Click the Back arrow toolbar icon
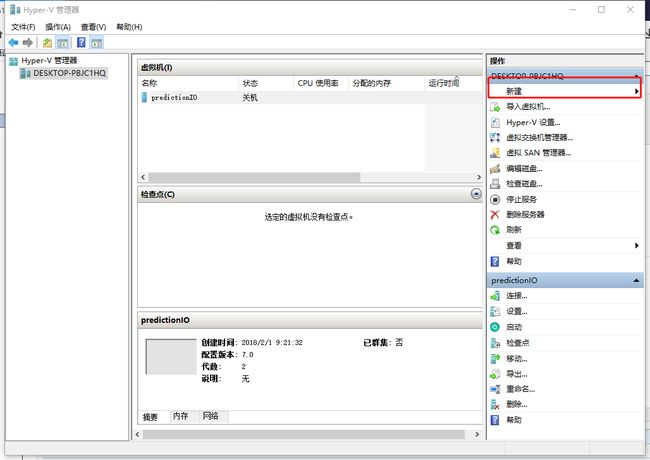Screen dimensions: 650x460 pyautogui.click(x=13, y=42)
